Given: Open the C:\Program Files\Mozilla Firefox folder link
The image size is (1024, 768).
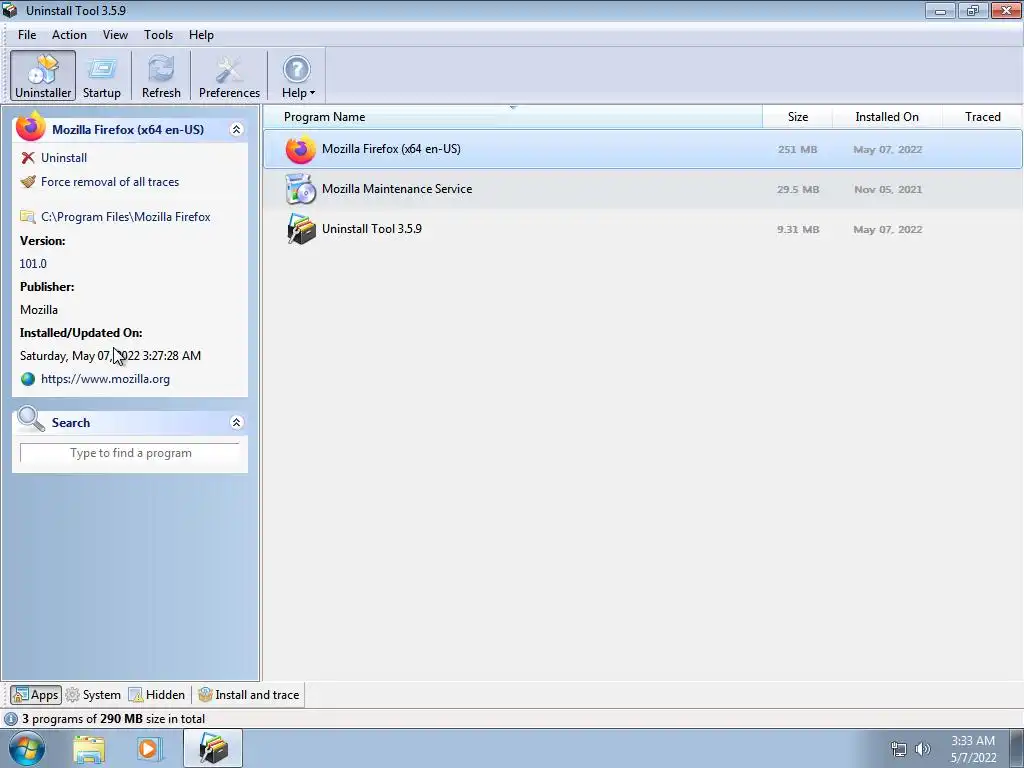Looking at the screenshot, I should (x=125, y=216).
